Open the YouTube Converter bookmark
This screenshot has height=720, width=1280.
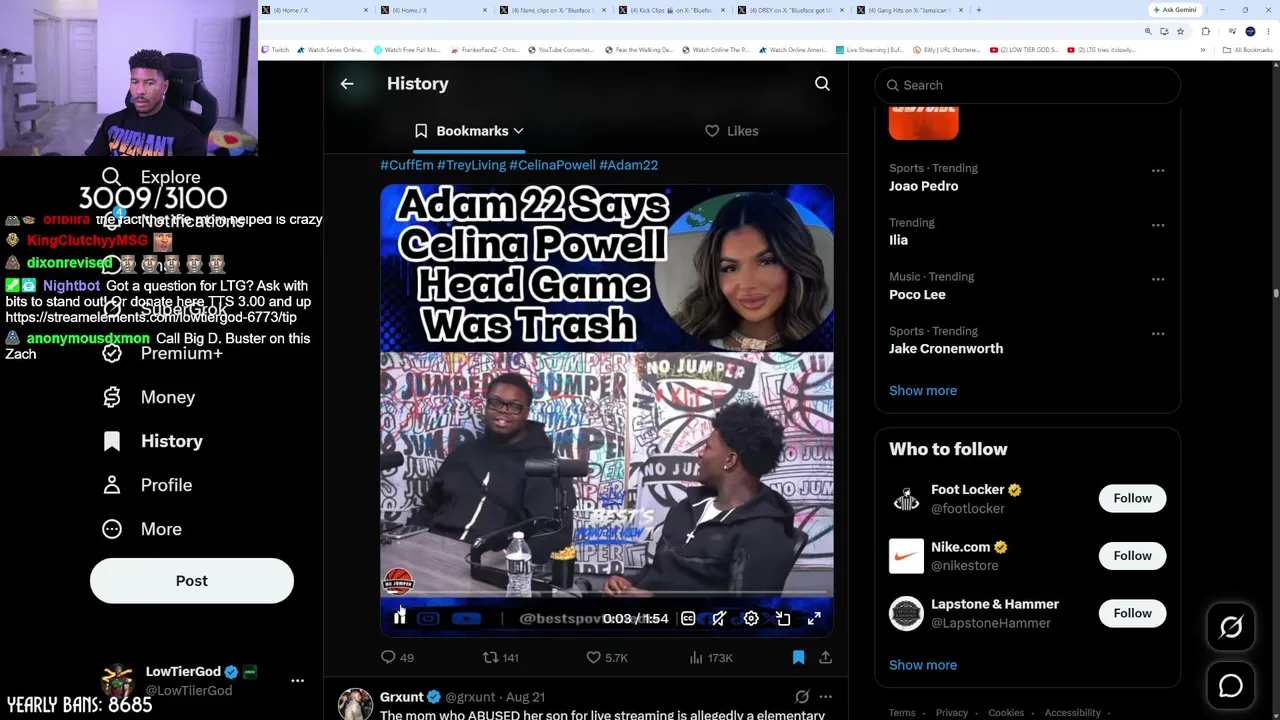click(x=561, y=50)
